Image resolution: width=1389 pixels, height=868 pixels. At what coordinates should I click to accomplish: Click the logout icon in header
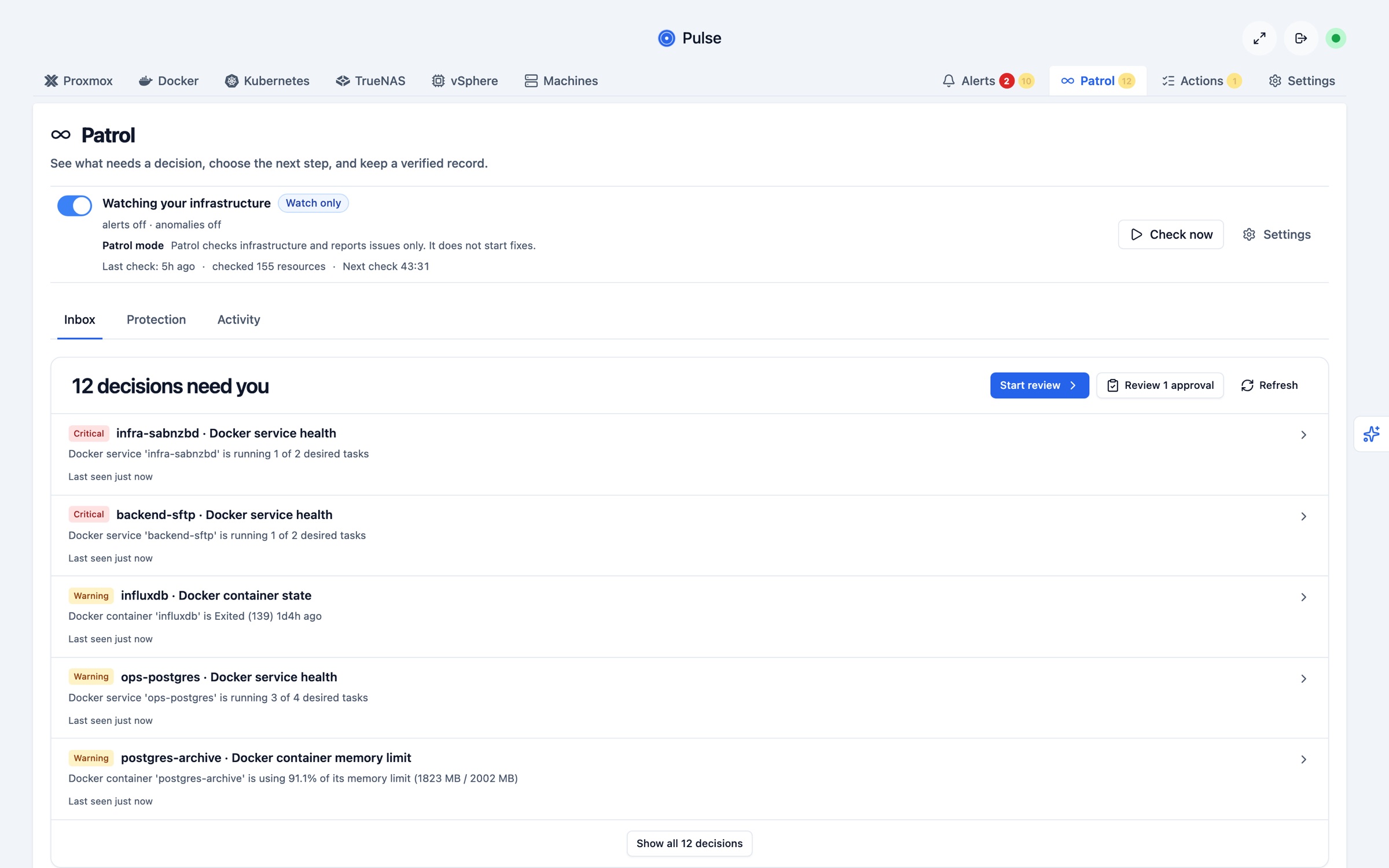pos(1301,38)
